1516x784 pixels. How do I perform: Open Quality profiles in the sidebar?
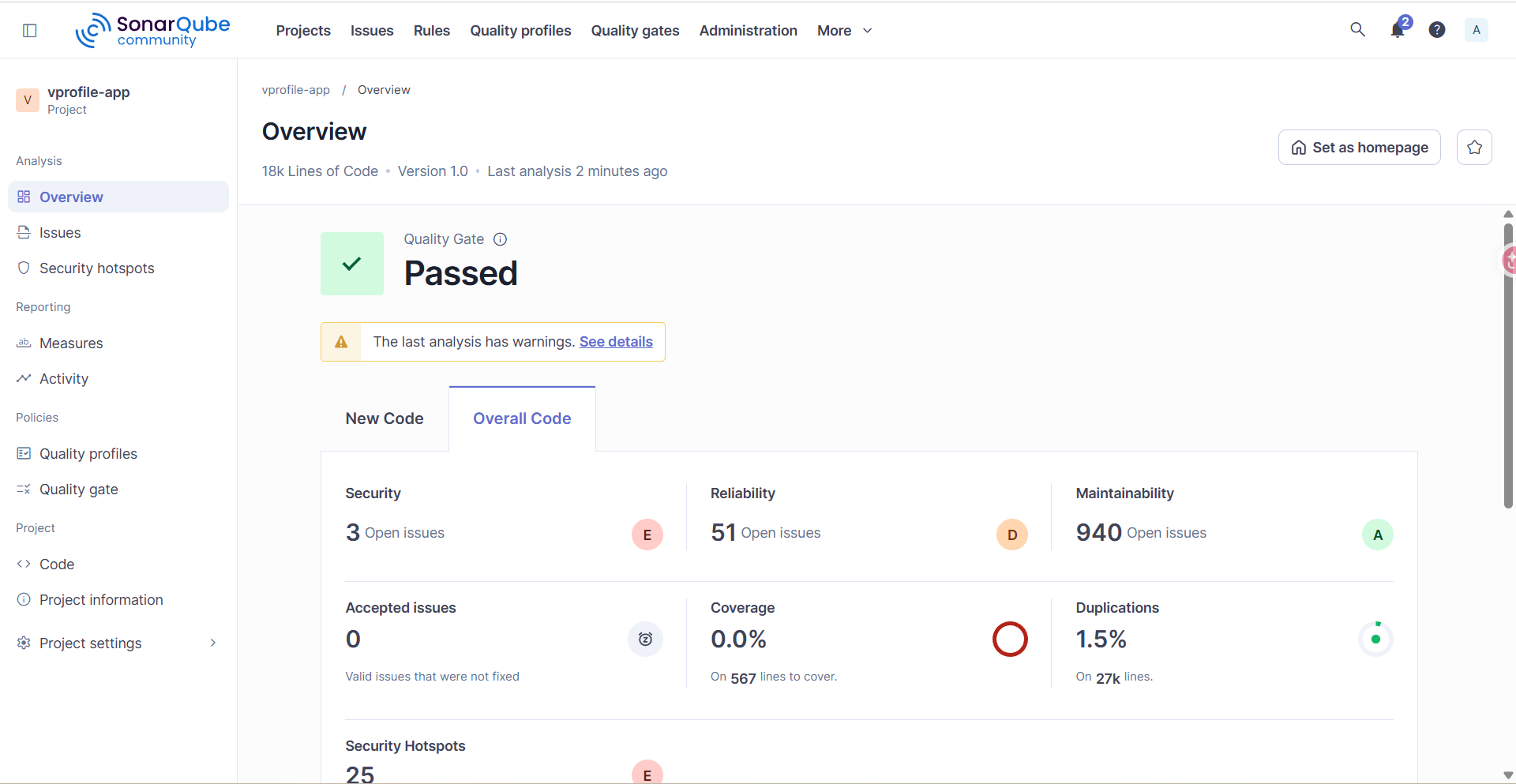click(118, 453)
